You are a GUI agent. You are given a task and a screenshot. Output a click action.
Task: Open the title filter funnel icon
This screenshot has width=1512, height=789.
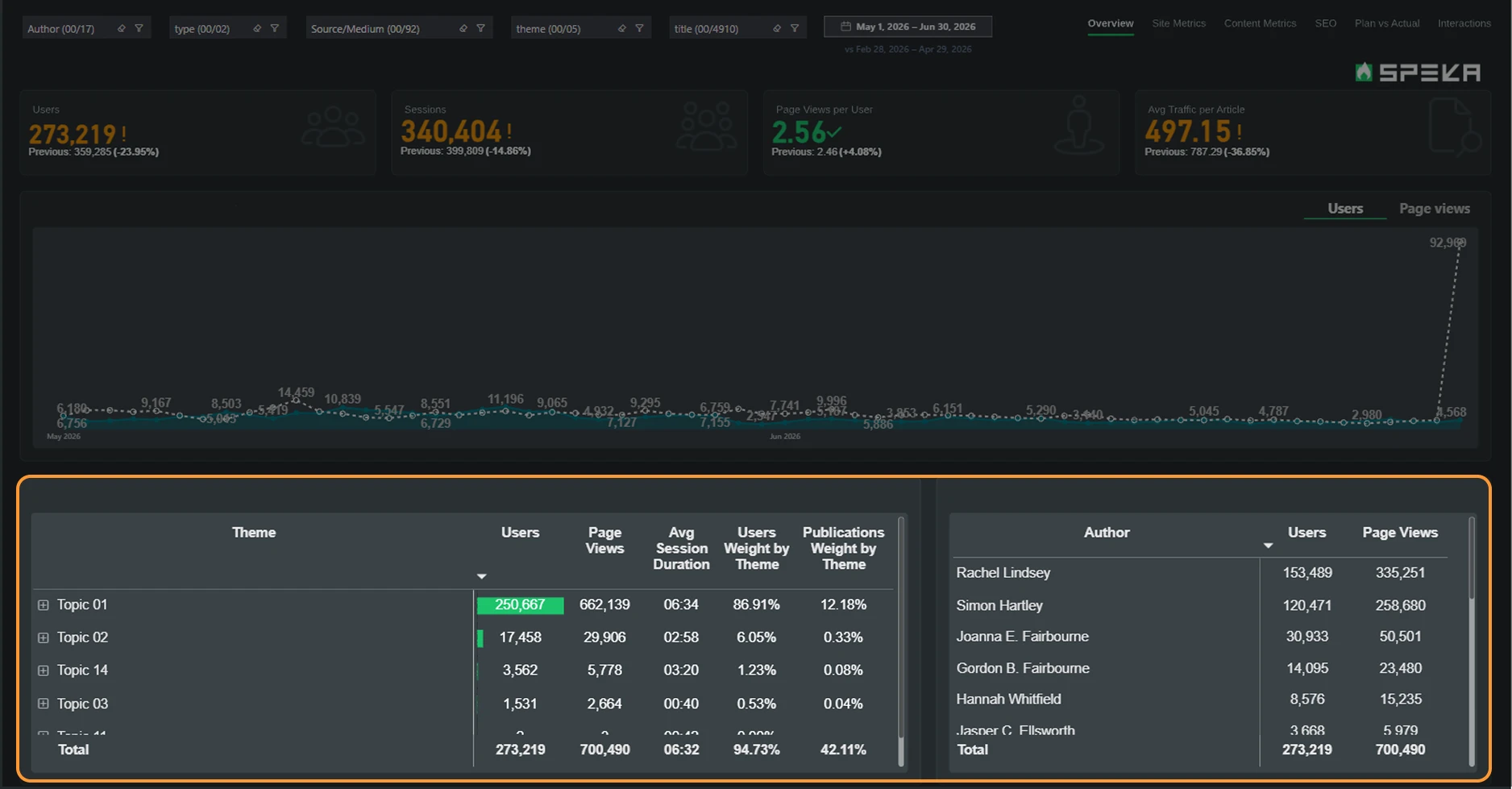click(x=794, y=28)
